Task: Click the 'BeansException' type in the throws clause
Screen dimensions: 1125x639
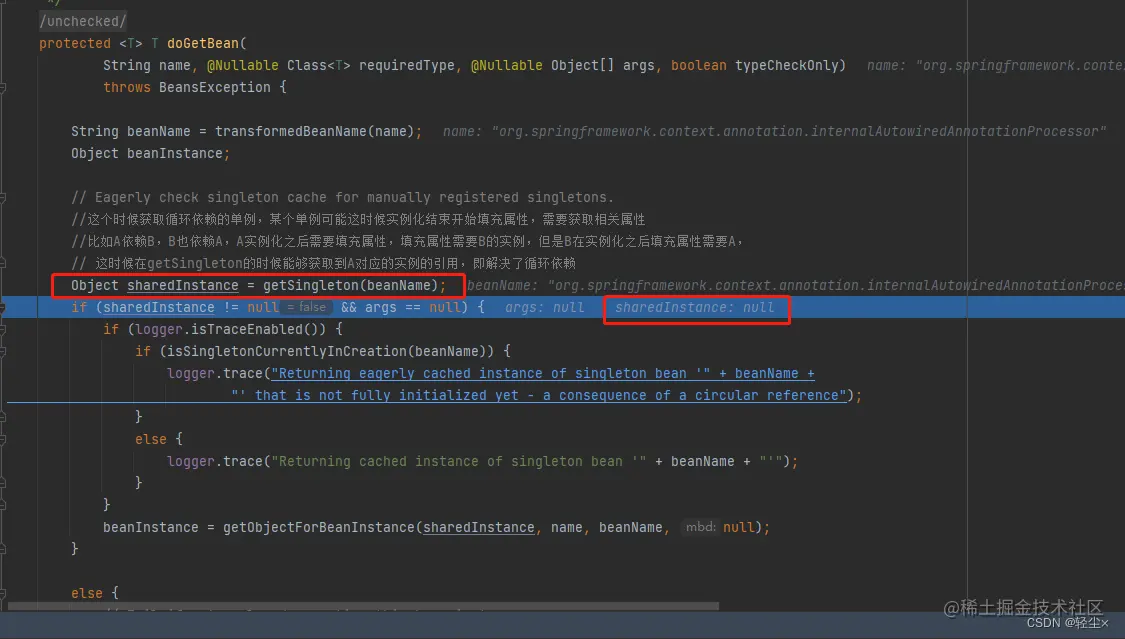Action: tap(215, 87)
